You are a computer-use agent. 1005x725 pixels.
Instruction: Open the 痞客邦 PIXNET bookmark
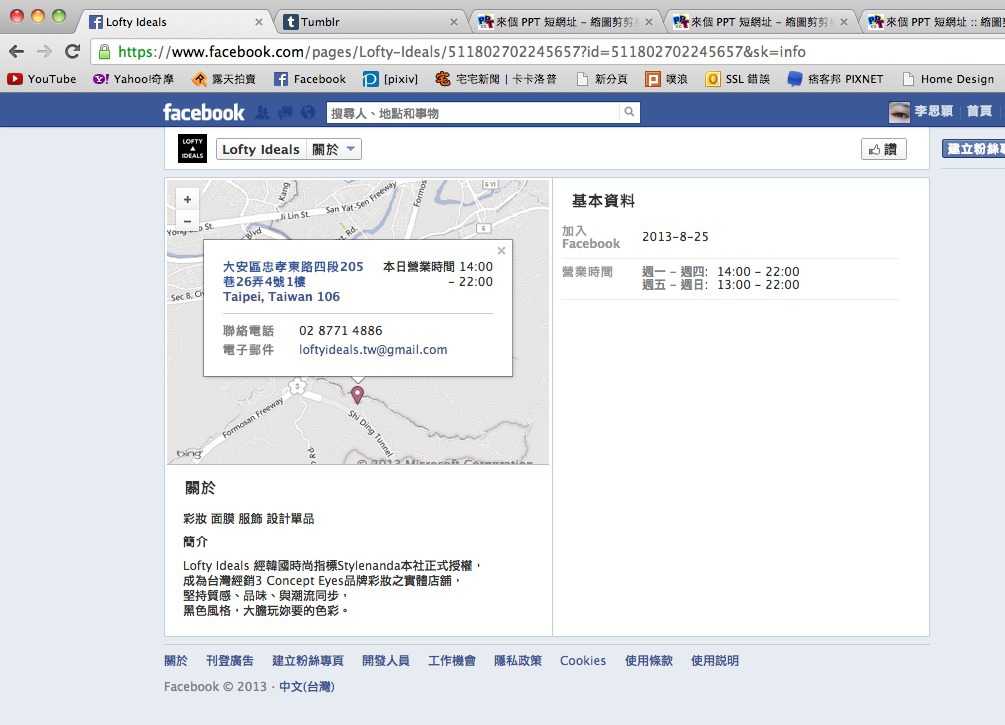pos(835,79)
